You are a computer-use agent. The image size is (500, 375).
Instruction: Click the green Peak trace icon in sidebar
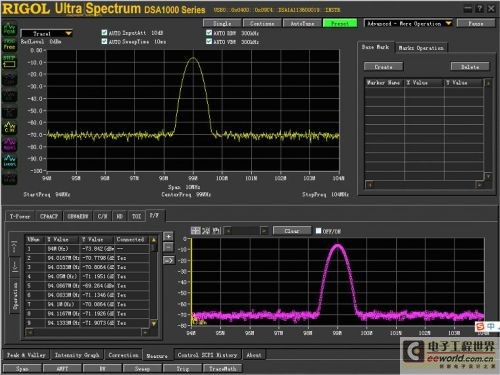coord(9,29)
